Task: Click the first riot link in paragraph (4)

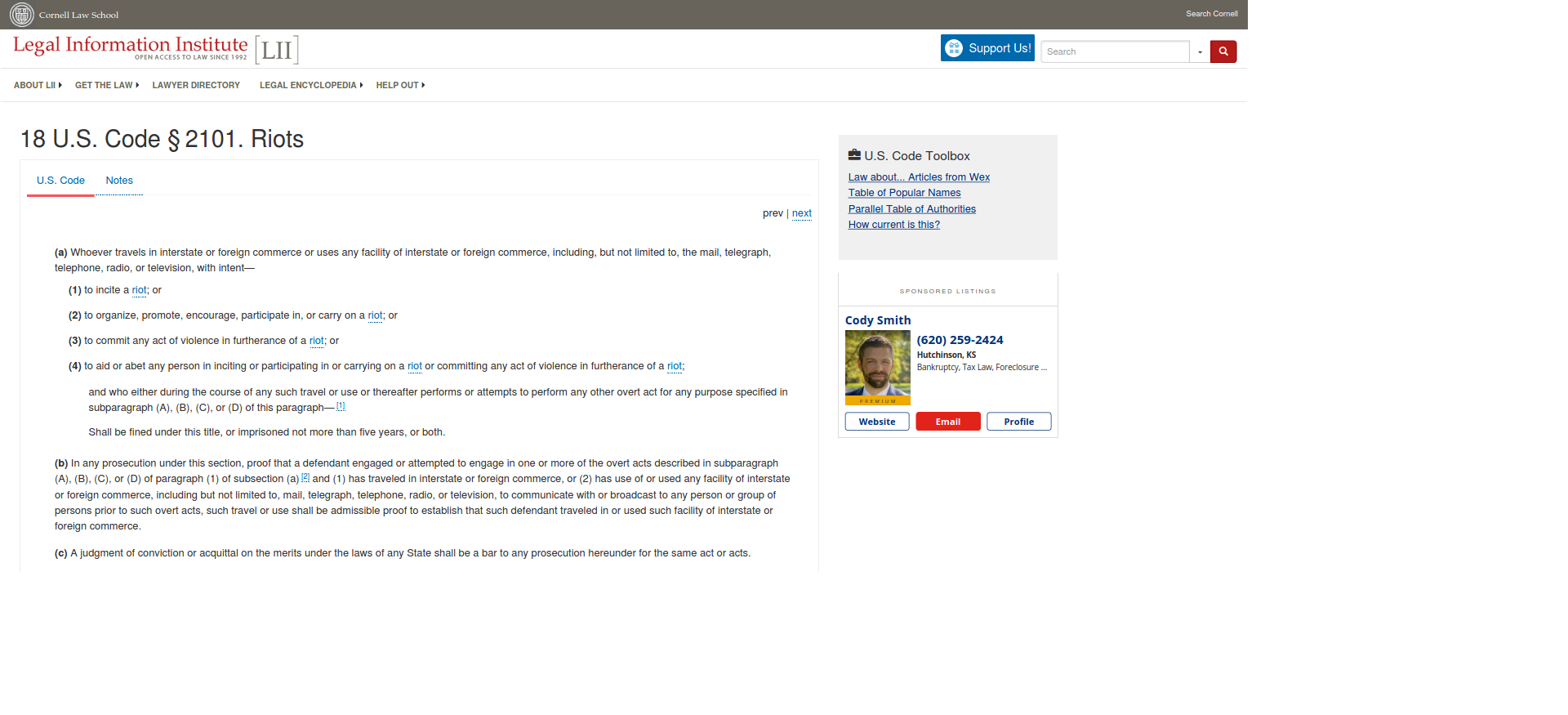Action: [x=415, y=366]
